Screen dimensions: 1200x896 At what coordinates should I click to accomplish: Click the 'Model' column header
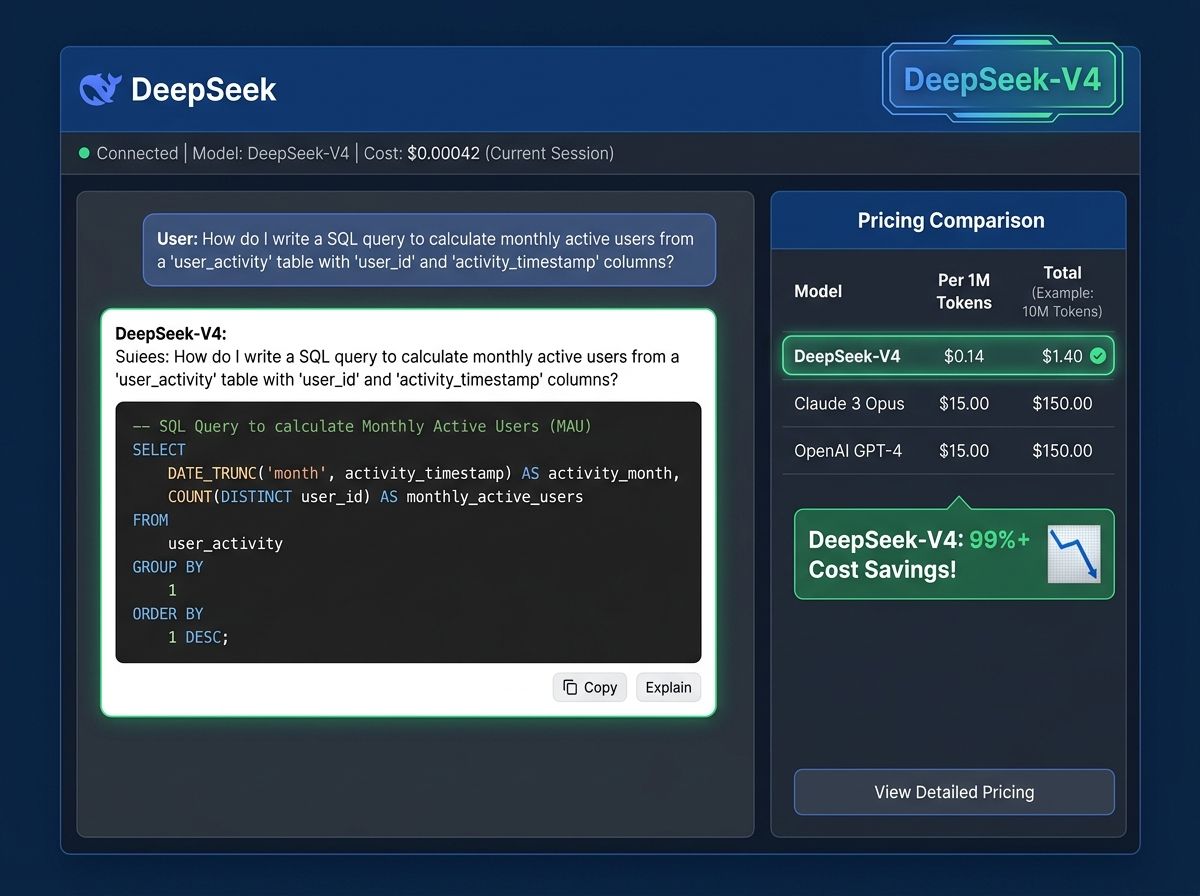pos(818,291)
